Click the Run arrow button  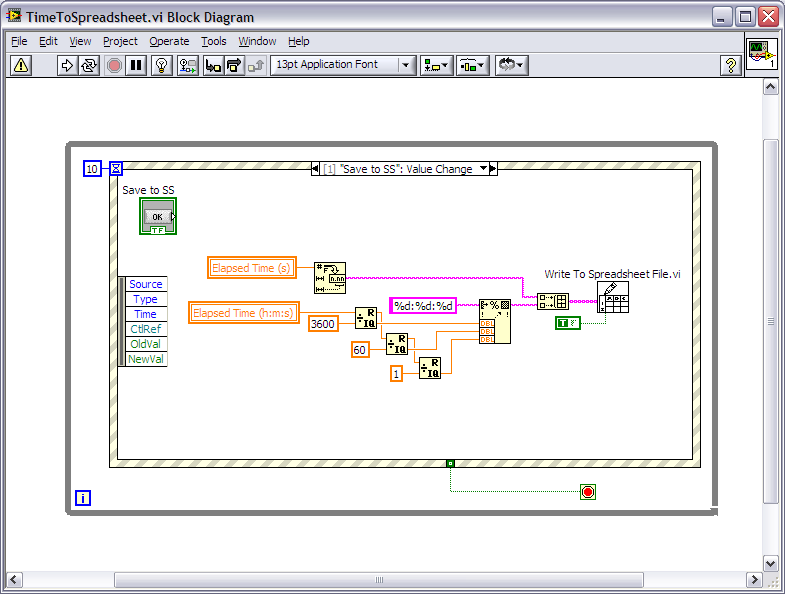point(67,66)
